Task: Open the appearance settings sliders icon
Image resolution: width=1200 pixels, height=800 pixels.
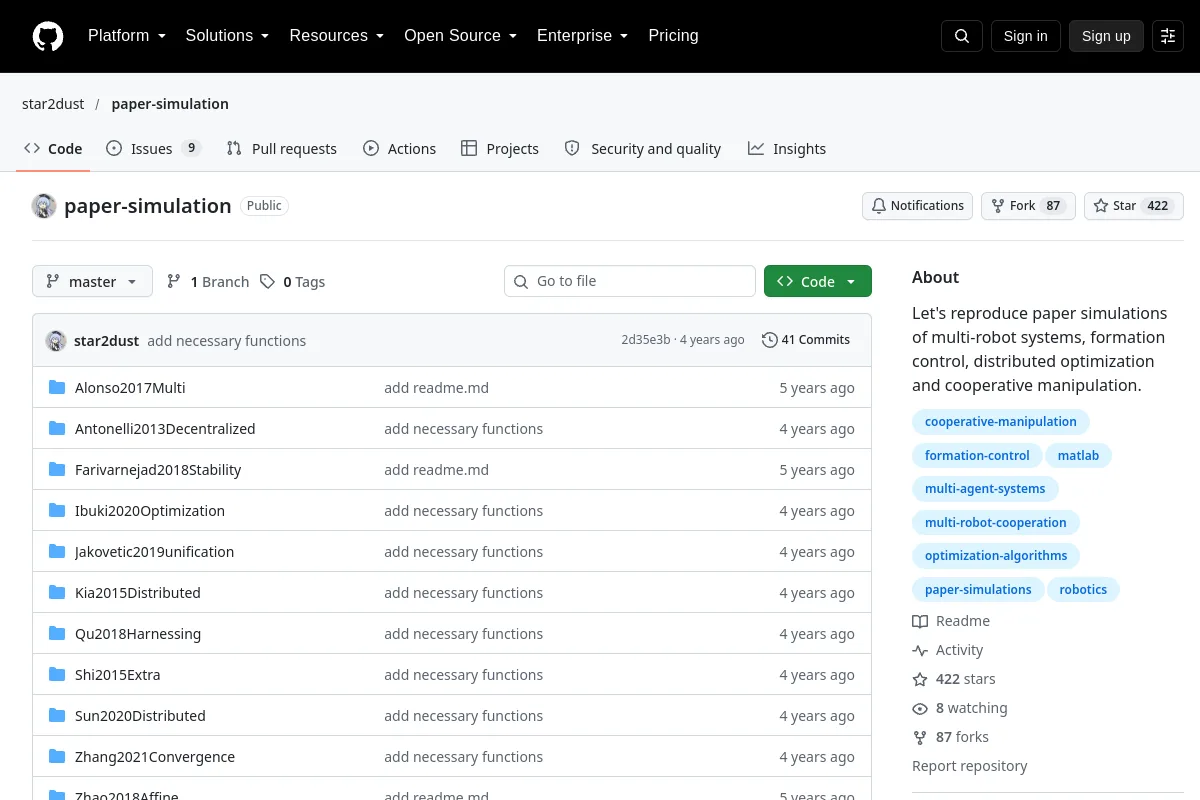Action: pos(1168,36)
